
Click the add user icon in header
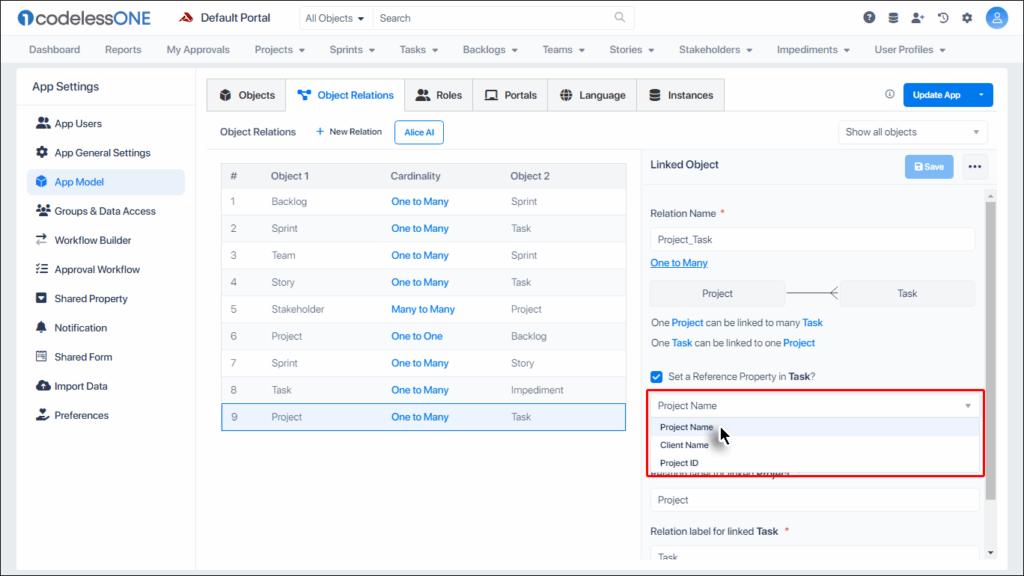[x=918, y=18]
